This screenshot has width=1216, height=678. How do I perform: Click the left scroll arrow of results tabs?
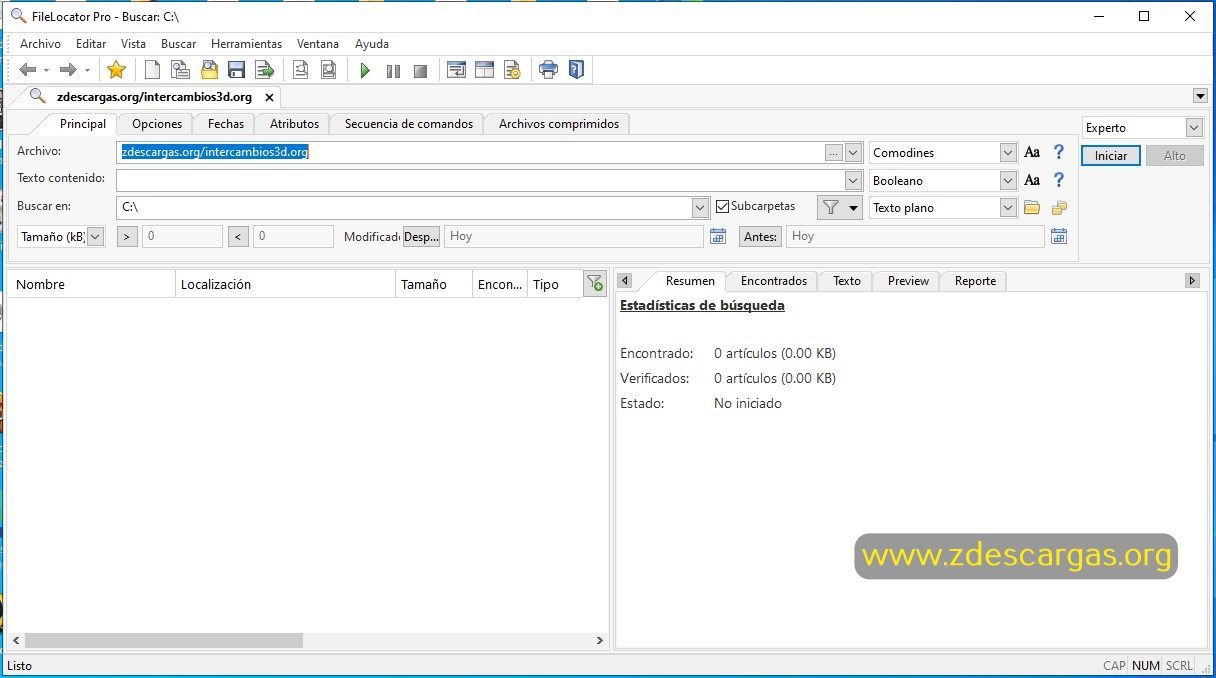(625, 281)
